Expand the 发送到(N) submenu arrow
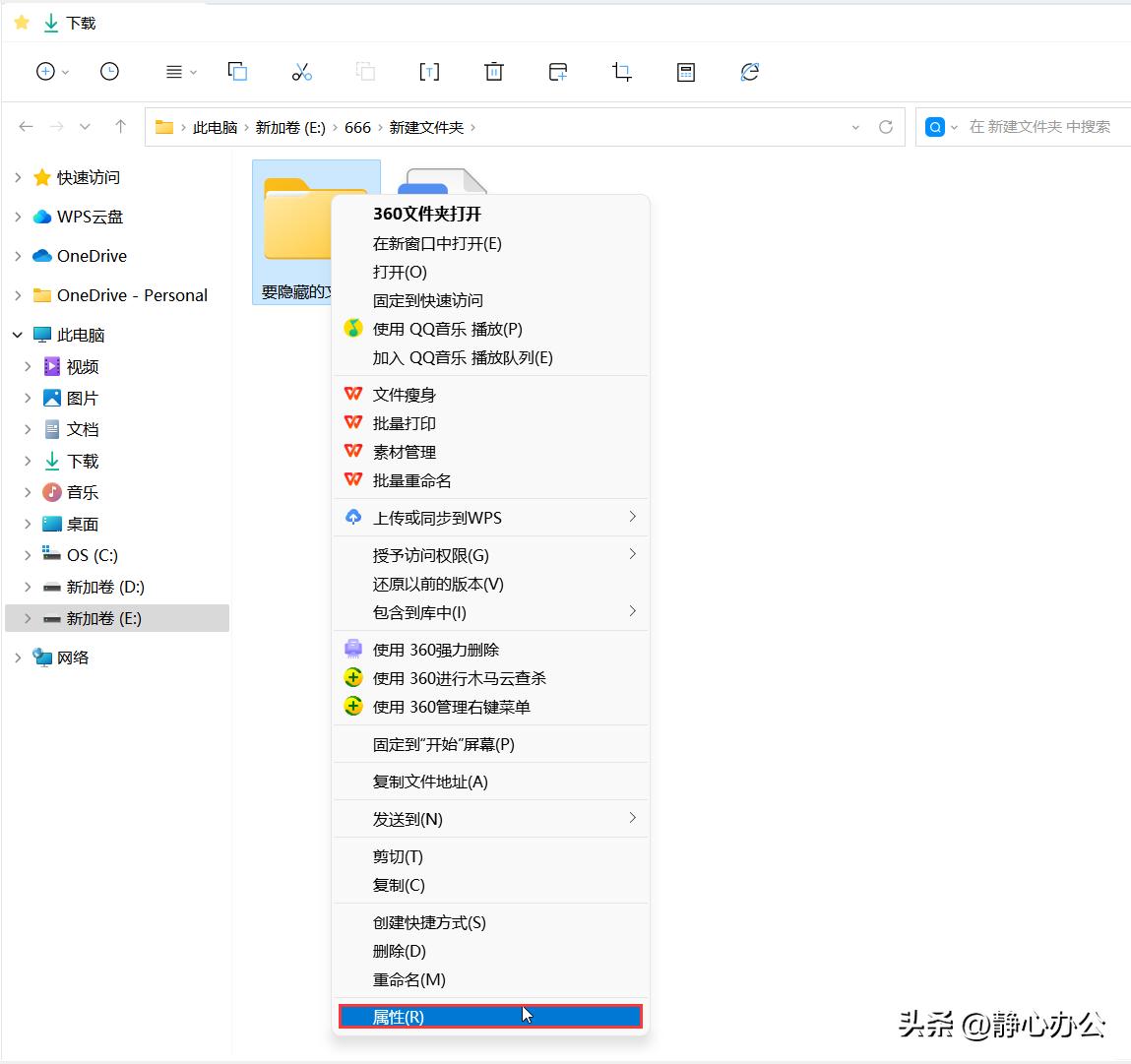Viewport: 1131px width, 1064px height. click(633, 818)
